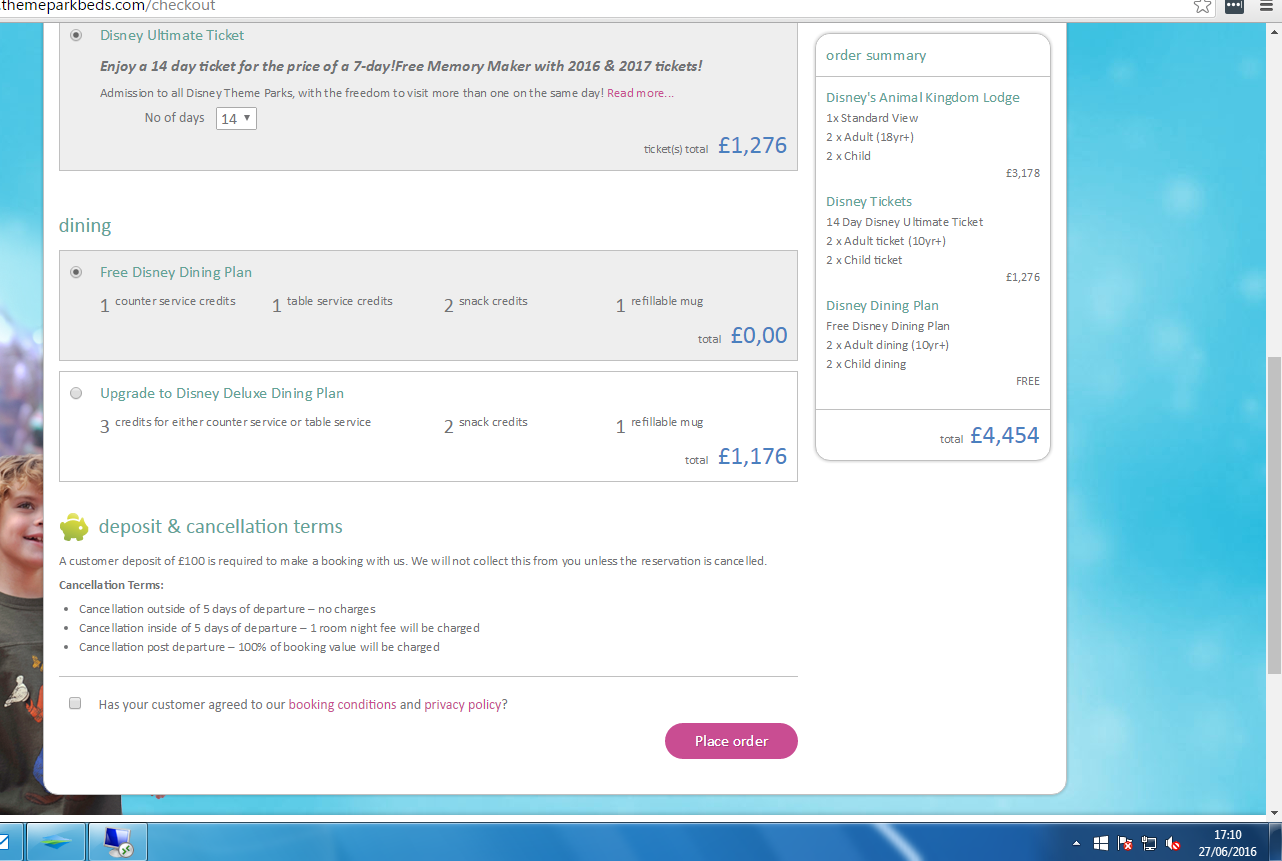Click the free dining total £0,00

(759, 335)
